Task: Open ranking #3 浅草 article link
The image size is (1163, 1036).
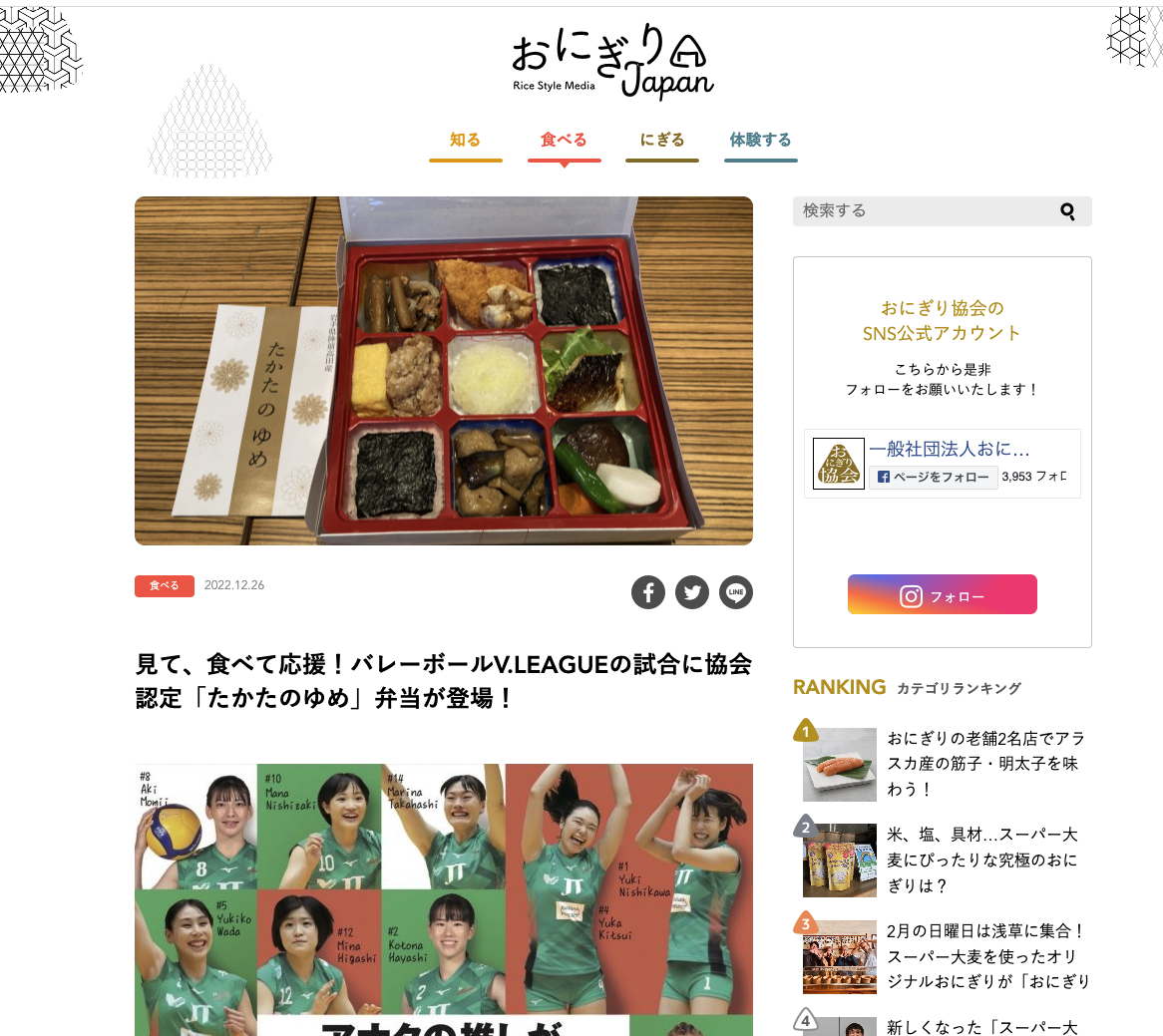Action: coord(988,956)
